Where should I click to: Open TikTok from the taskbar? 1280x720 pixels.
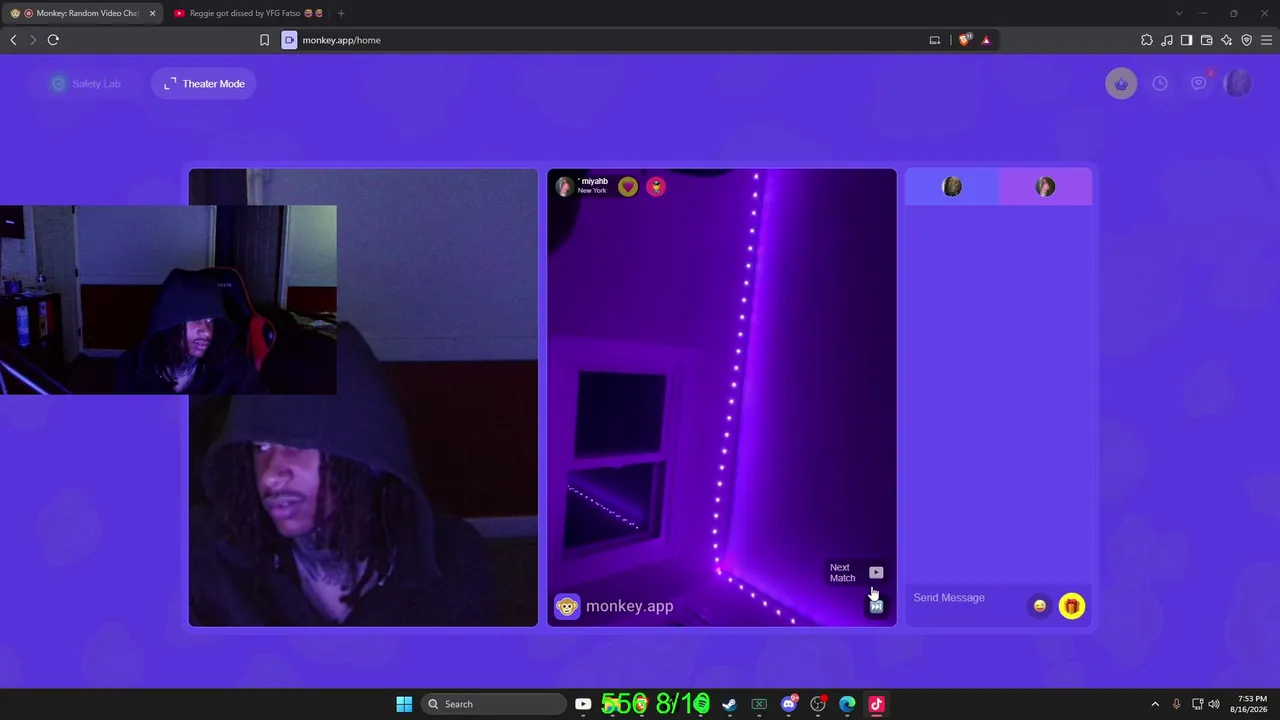(x=877, y=704)
